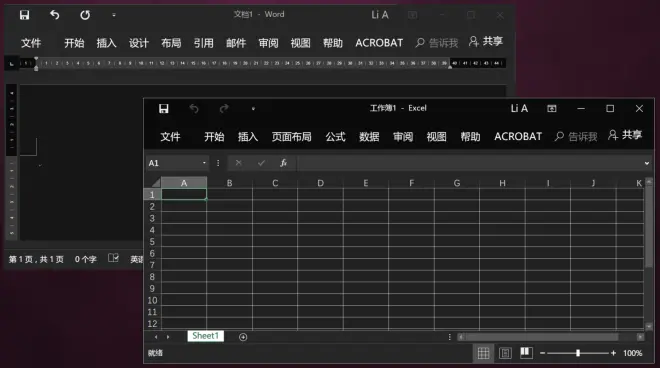This screenshot has height=368, width=660.
Task: Click into the Excel formula bar
Action: pos(469,163)
